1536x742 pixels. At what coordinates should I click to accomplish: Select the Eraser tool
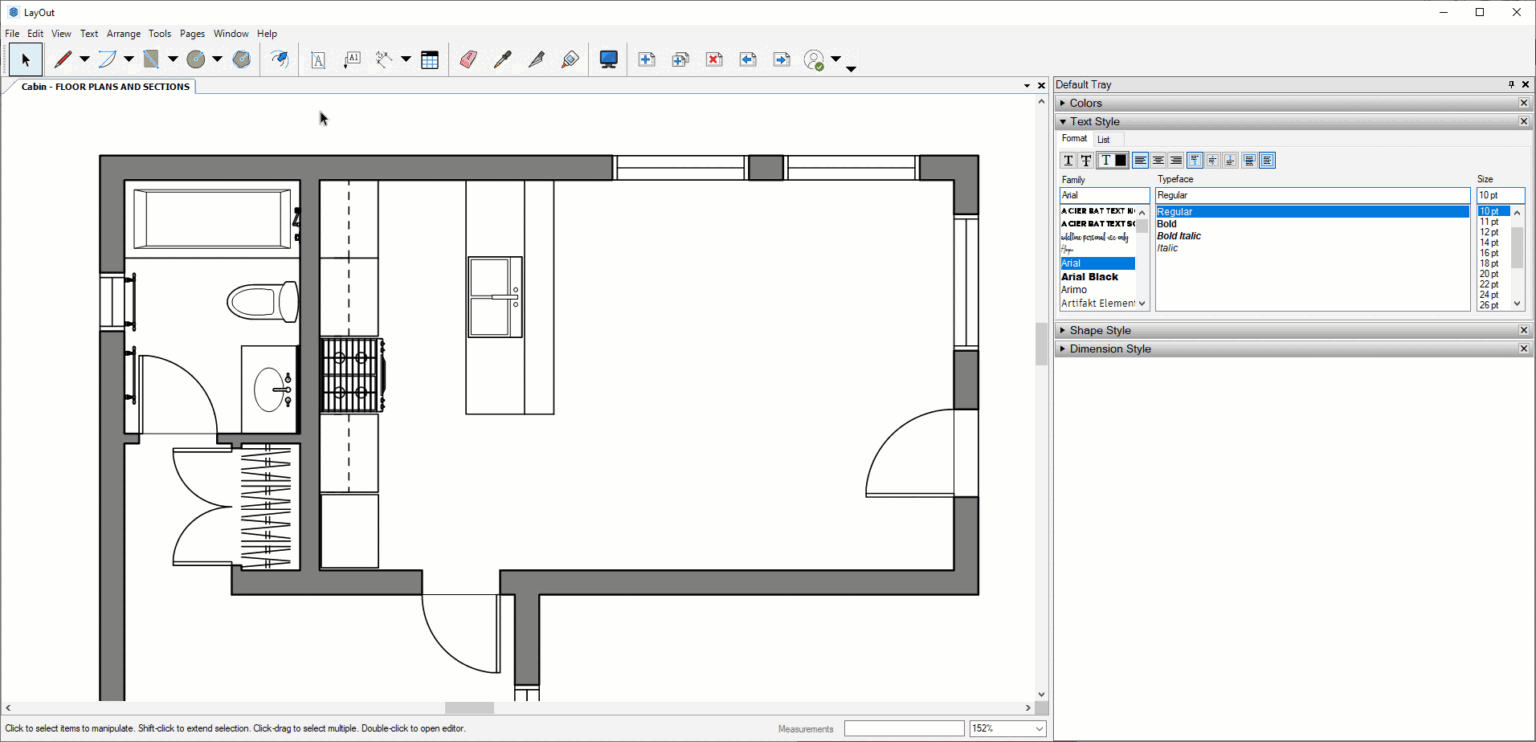[468, 59]
